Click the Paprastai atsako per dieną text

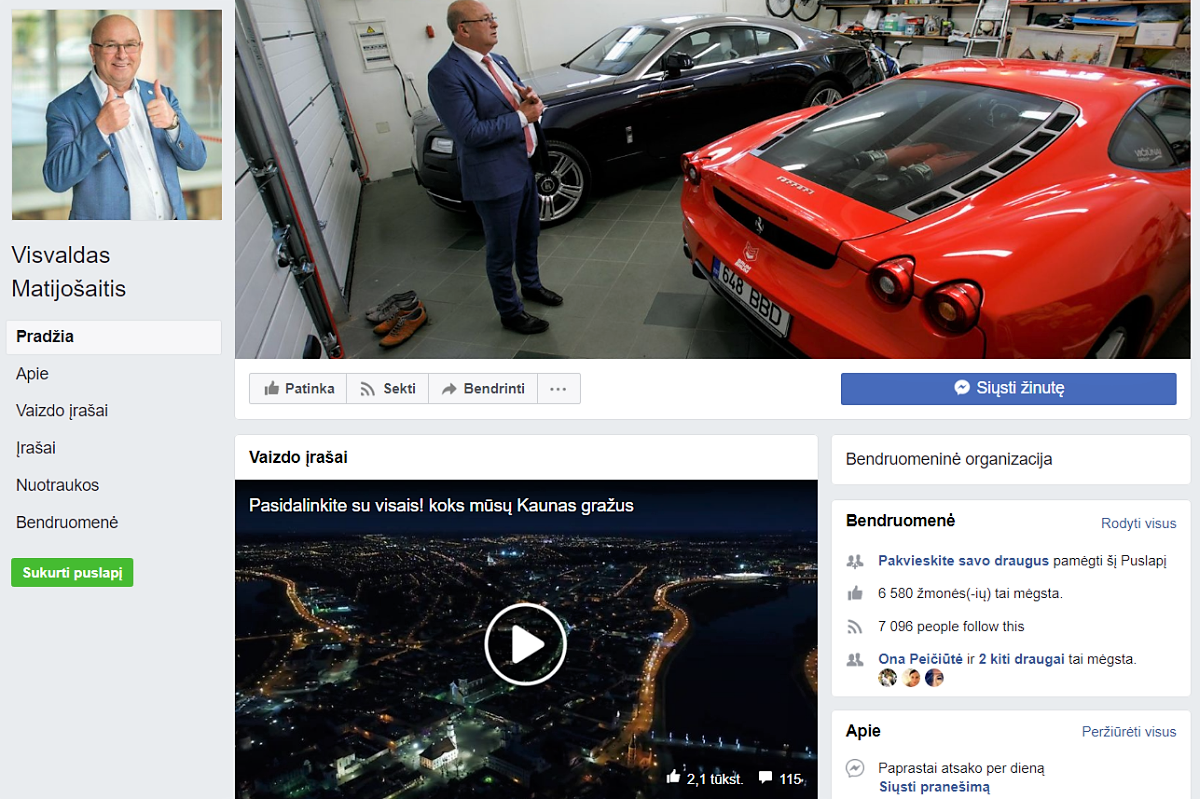click(961, 769)
